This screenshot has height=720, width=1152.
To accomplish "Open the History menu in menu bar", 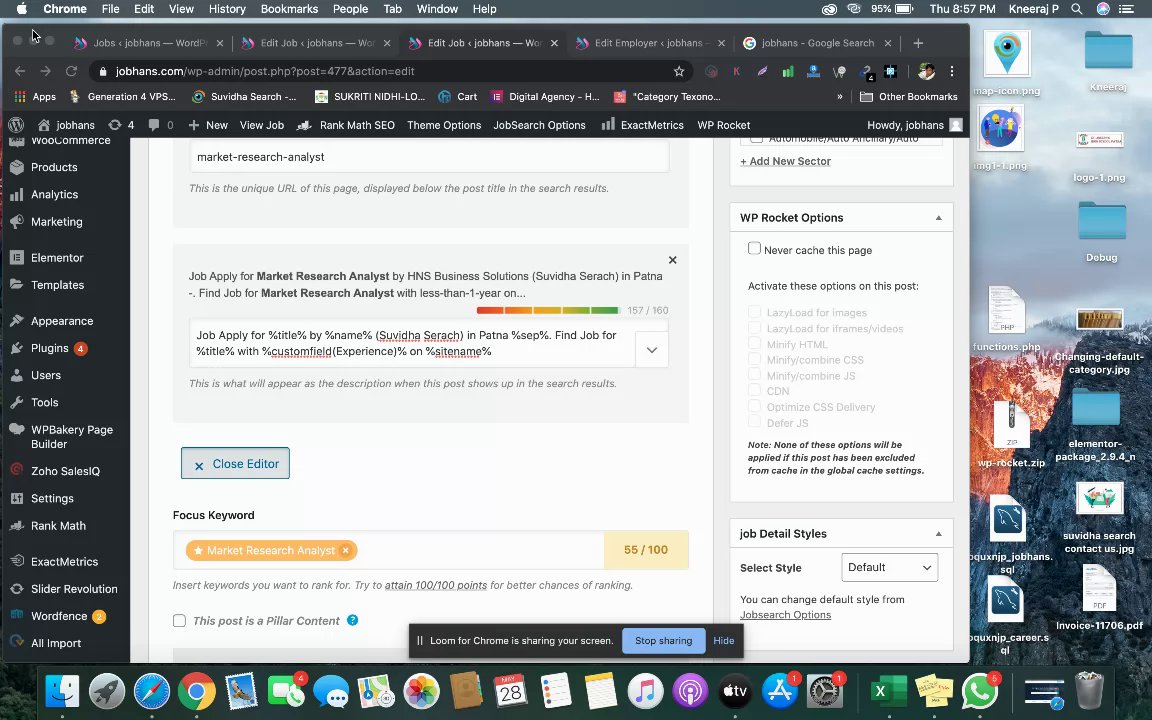I will (227, 9).
